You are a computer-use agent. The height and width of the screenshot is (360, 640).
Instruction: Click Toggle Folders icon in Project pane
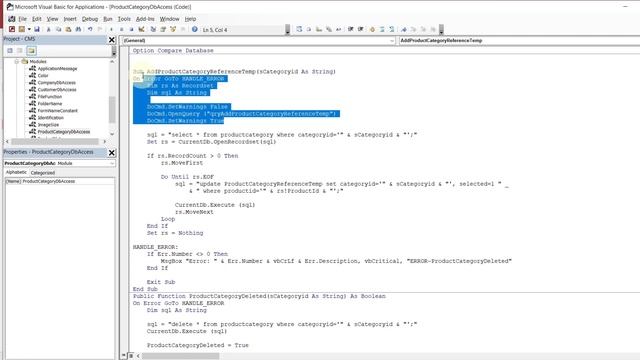pyautogui.click(x=31, y=51)
